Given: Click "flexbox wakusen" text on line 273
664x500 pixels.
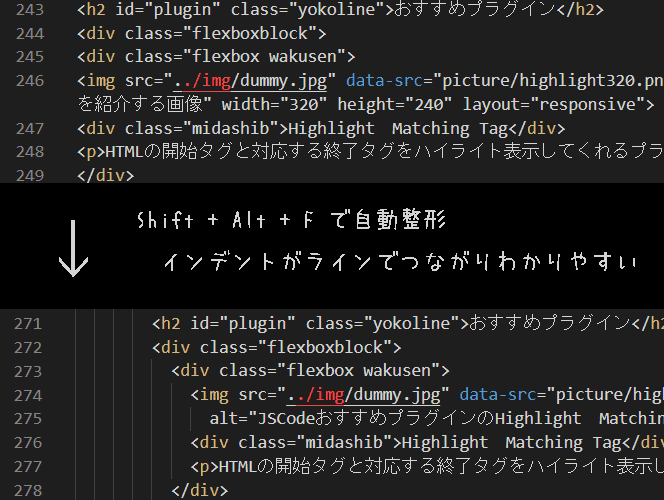Looking at the screenshot, I should (358, 371).
